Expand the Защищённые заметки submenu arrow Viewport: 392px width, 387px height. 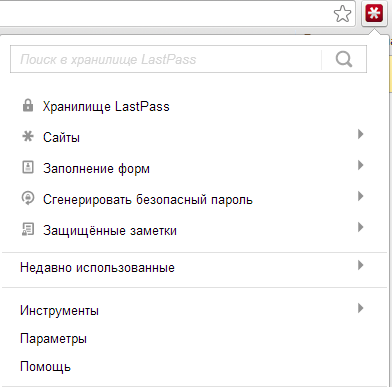[360, 227]
